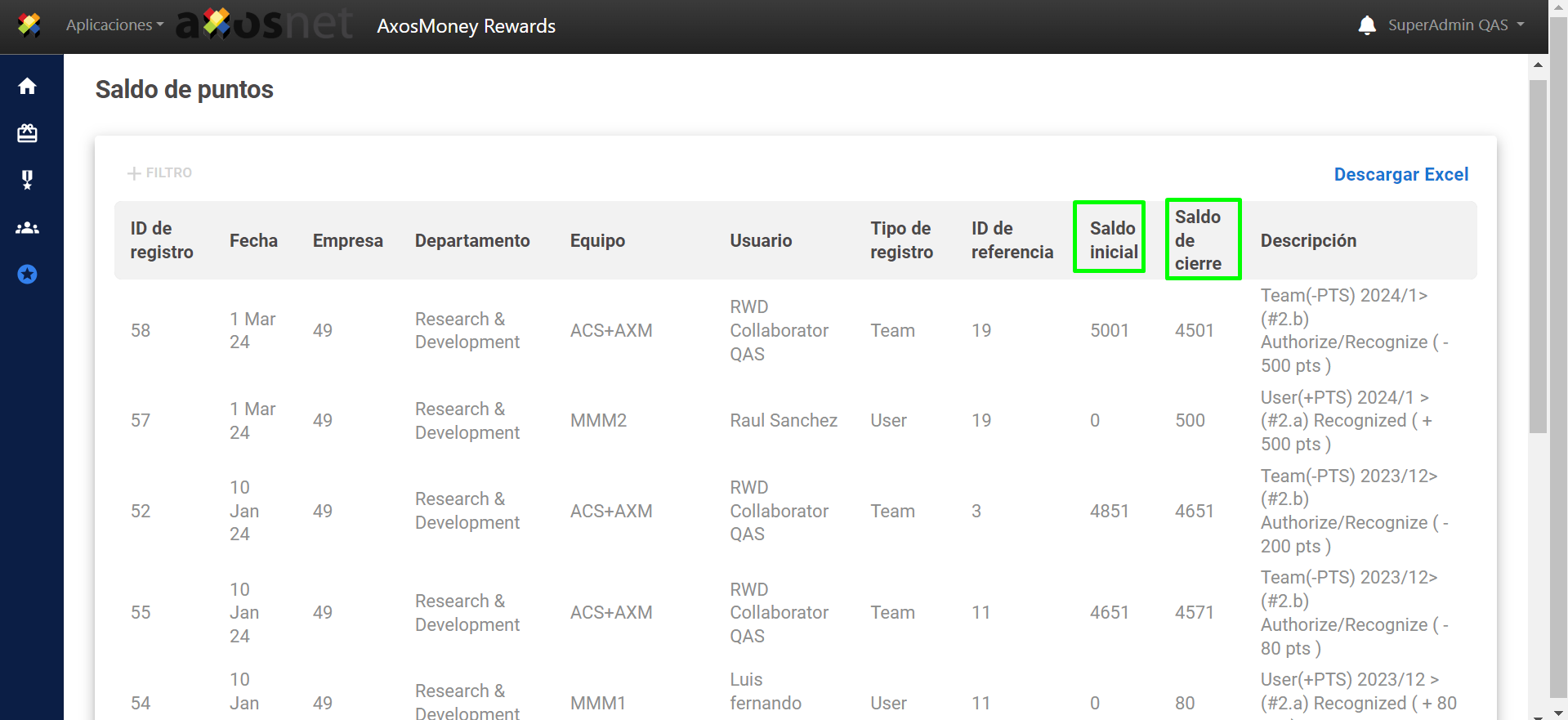Click the AxosMoney Rewards title
This screenshot has width=1568, height=720.
[466, 26]
